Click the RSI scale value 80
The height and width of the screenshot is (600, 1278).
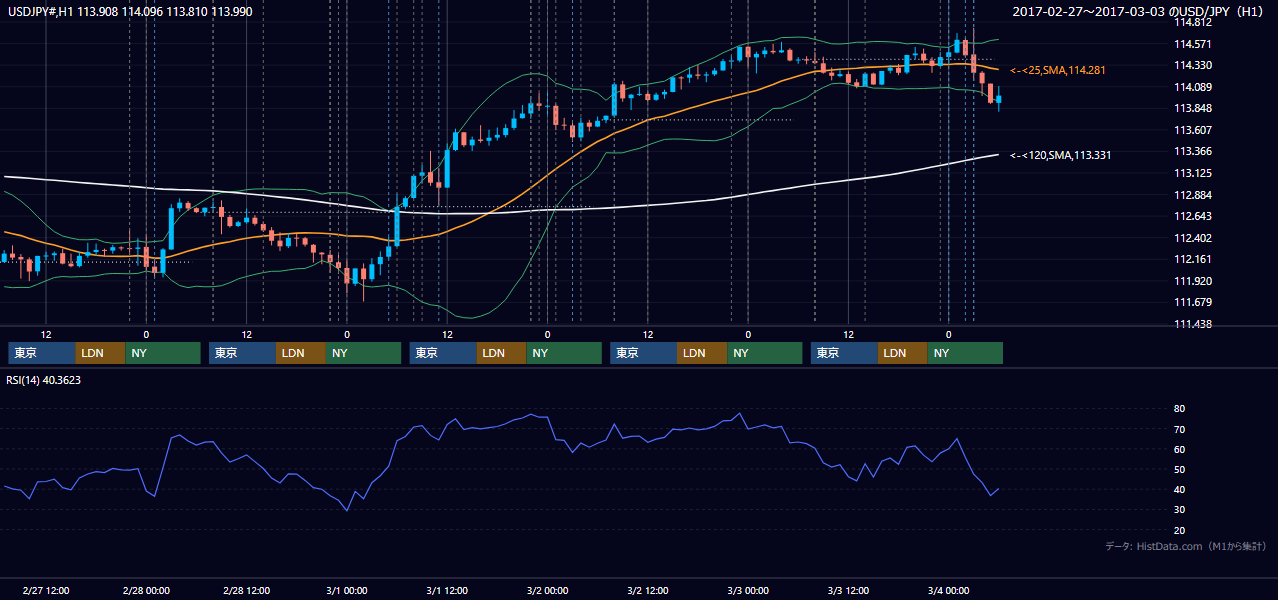[x=1179, y=409]
